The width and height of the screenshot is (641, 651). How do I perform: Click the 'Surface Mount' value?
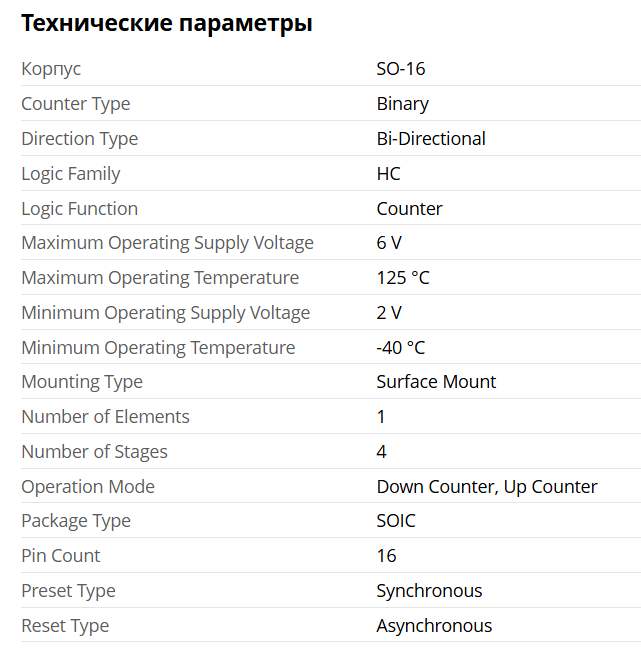(x=436, y=382)
